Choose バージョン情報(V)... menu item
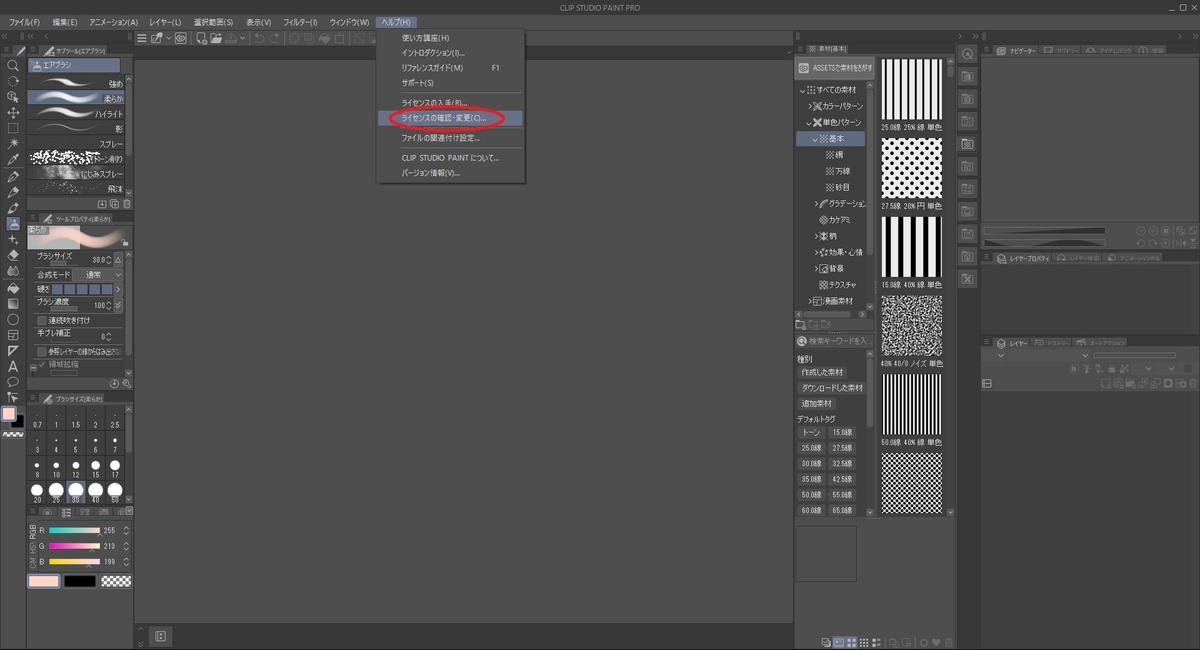This screenshot has height=650, width=1200. click(450, 173)
